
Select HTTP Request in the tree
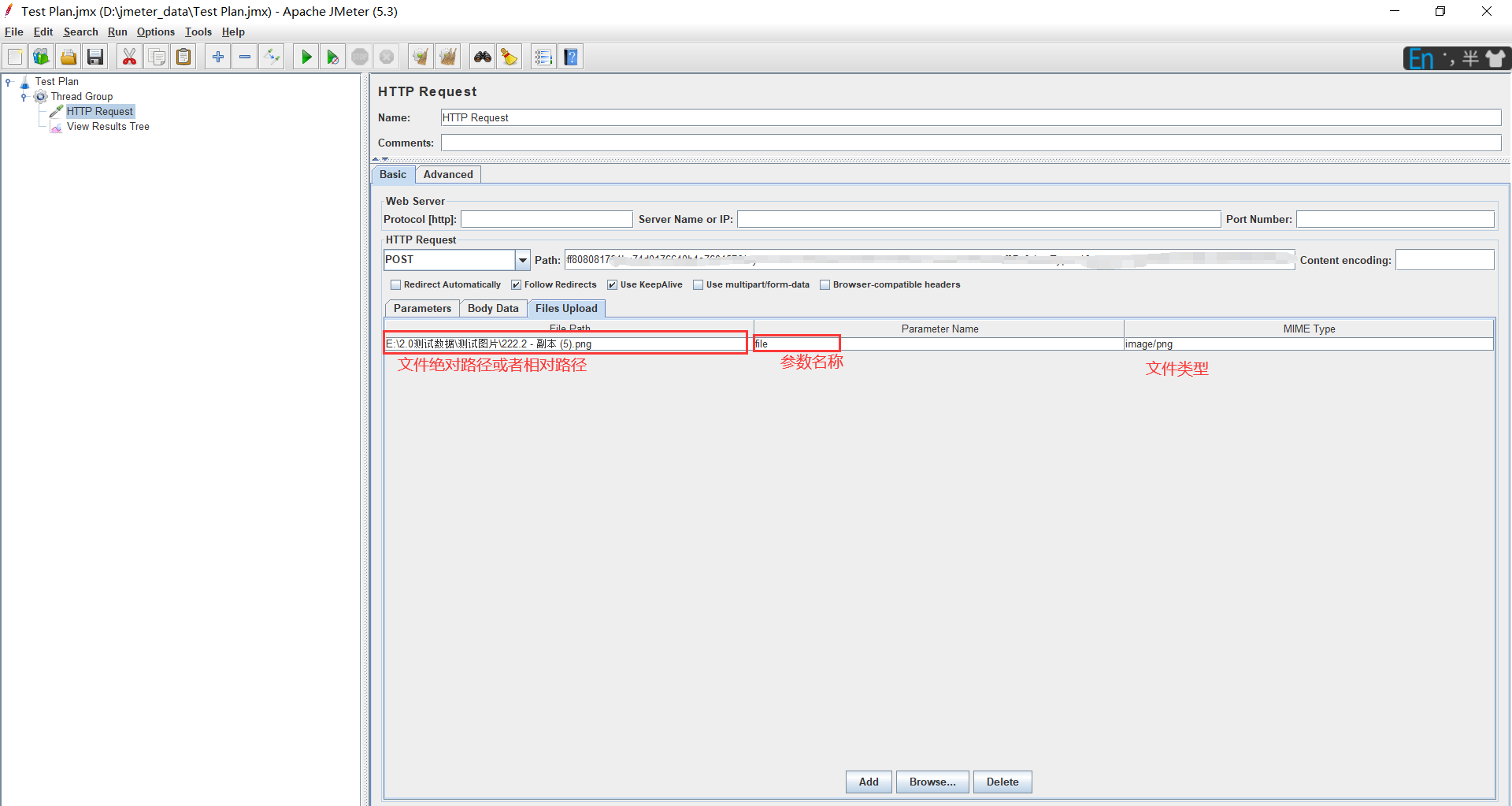99,112
